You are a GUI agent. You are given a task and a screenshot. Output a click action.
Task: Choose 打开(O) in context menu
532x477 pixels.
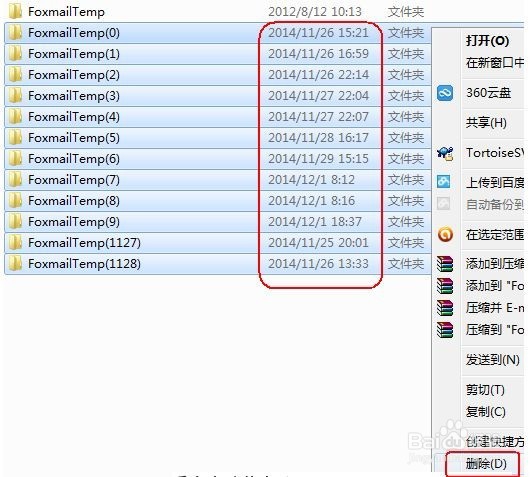487,41
